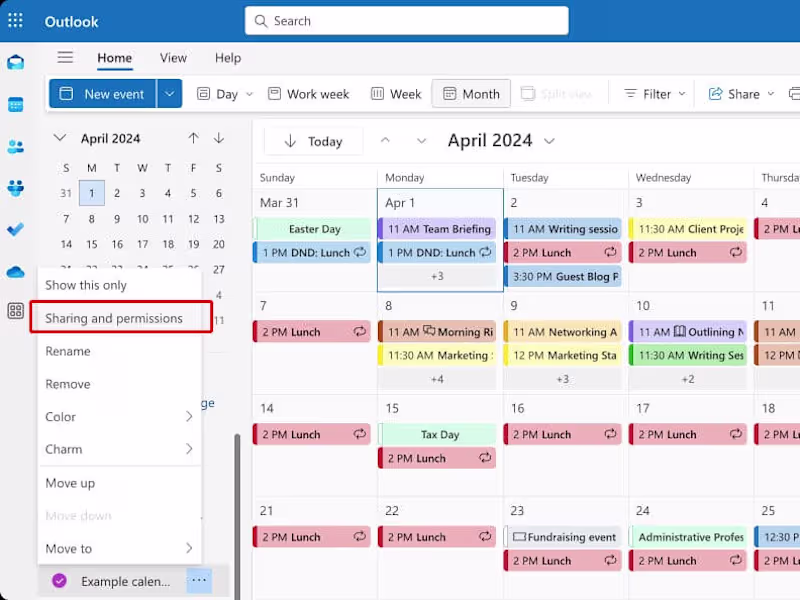Go to next month in mini calendar
The height and width of the screenshot is (600, 800).
pyautogui.click(x=219, y=138)
